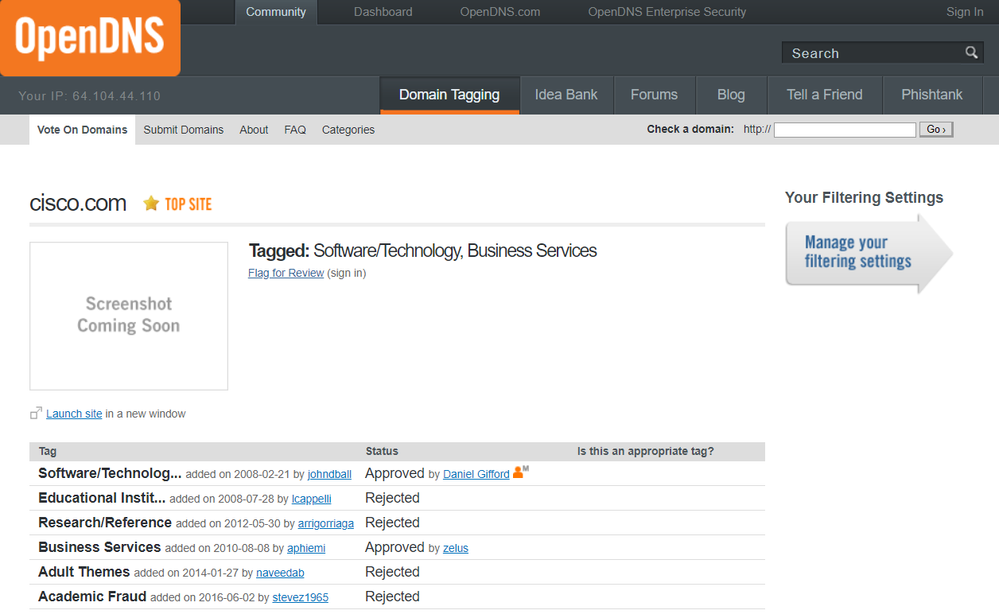Open user zelus profile link
This screenshot has height=614, width=999.
pos(456,548)
